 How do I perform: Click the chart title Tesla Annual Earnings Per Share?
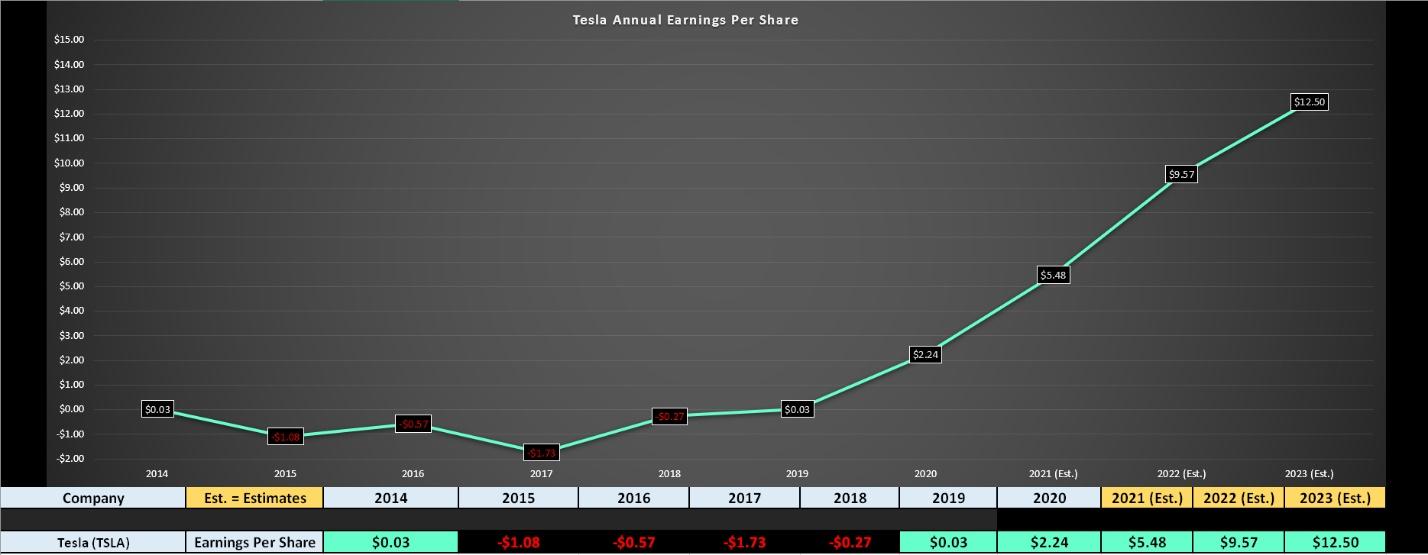point(685,19)
